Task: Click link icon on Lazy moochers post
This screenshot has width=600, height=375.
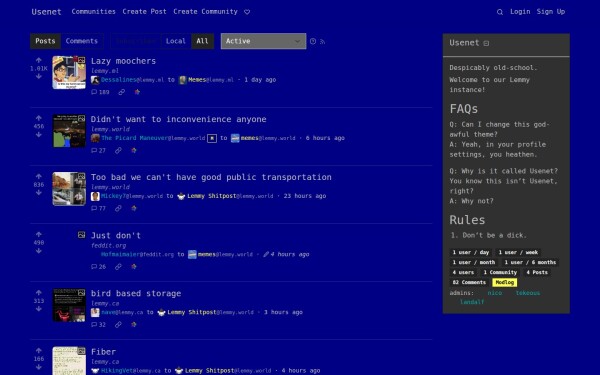Action: (x=121, y=92)
